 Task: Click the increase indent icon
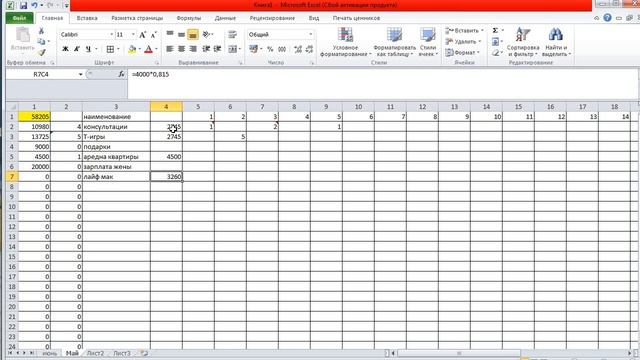[218, 49]
